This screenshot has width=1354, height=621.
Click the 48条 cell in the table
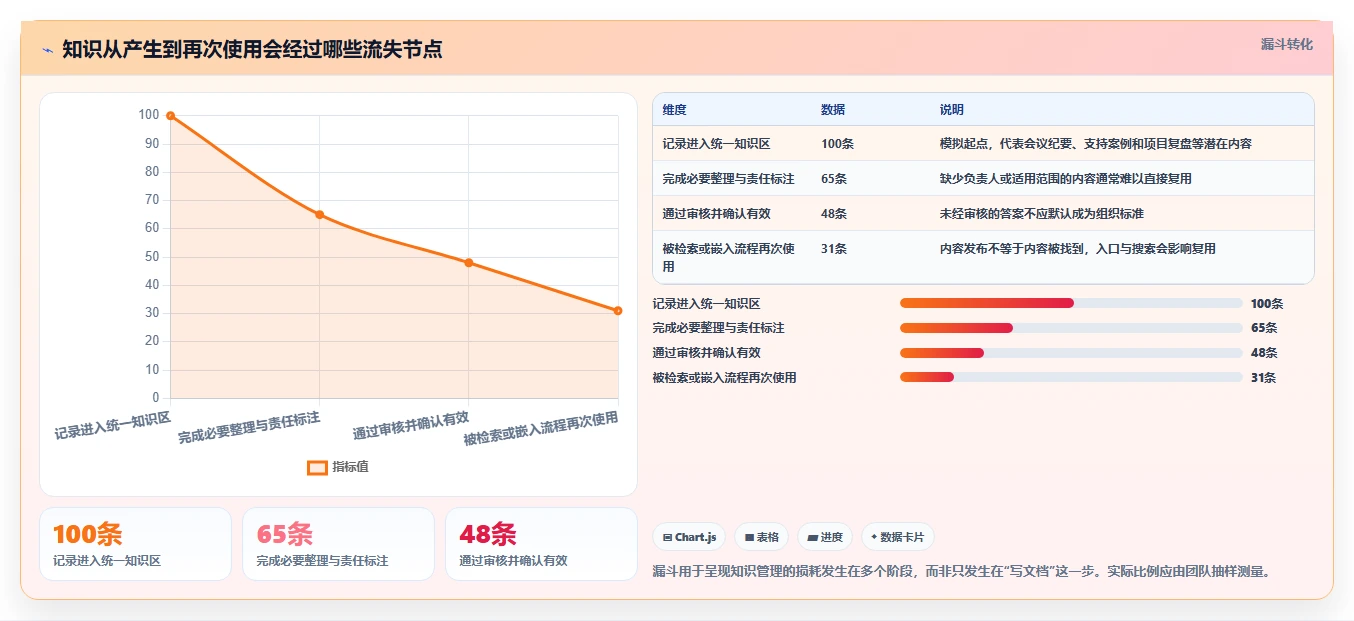click(x=834, y=214)
